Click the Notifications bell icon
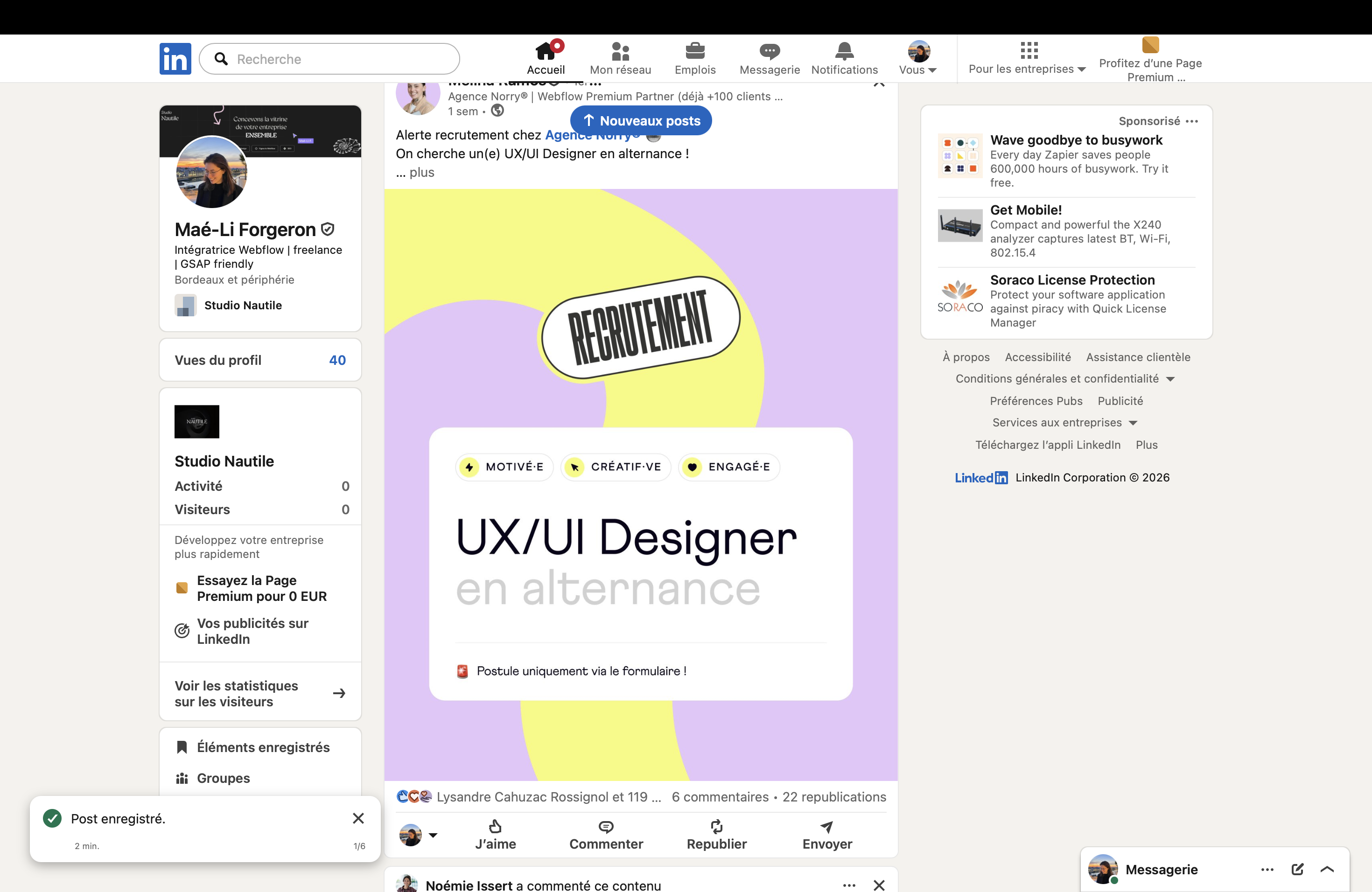Screen dimensions: 1372x892 coord(844,52)
